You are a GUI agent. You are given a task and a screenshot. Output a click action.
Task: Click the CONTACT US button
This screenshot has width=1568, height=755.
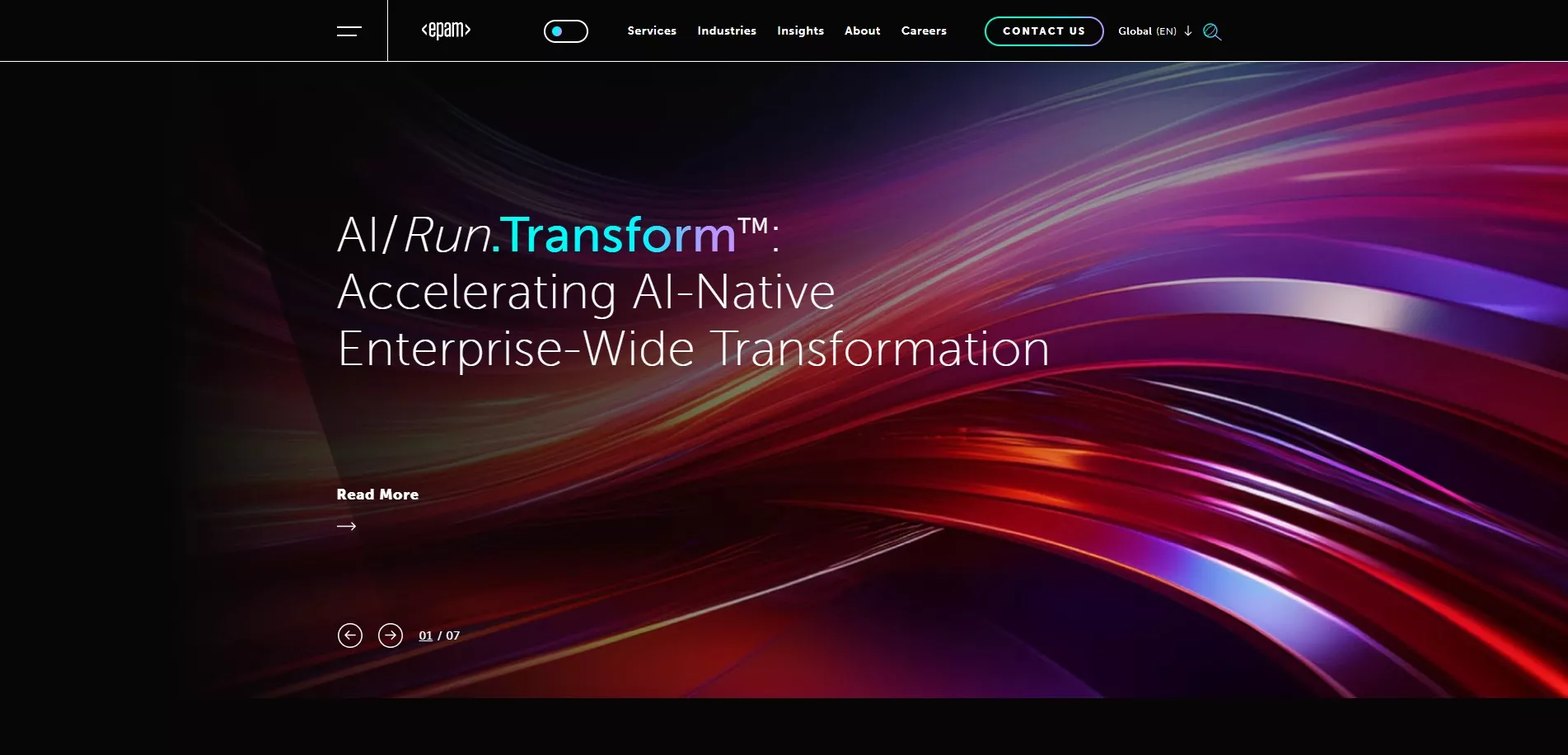coord(1043,30)
